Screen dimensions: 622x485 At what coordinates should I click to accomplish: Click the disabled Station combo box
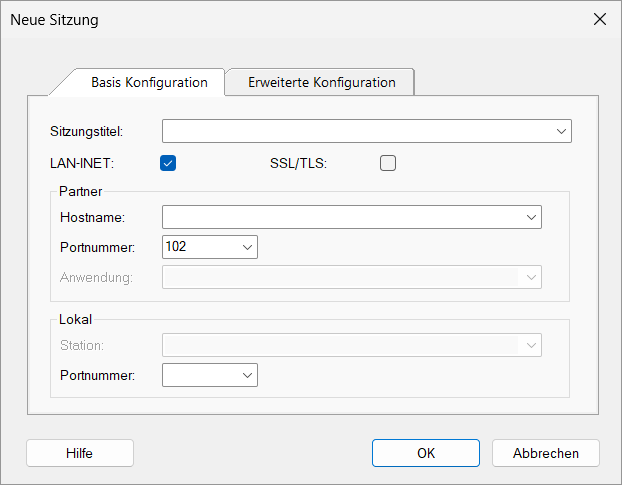(351, 345)
